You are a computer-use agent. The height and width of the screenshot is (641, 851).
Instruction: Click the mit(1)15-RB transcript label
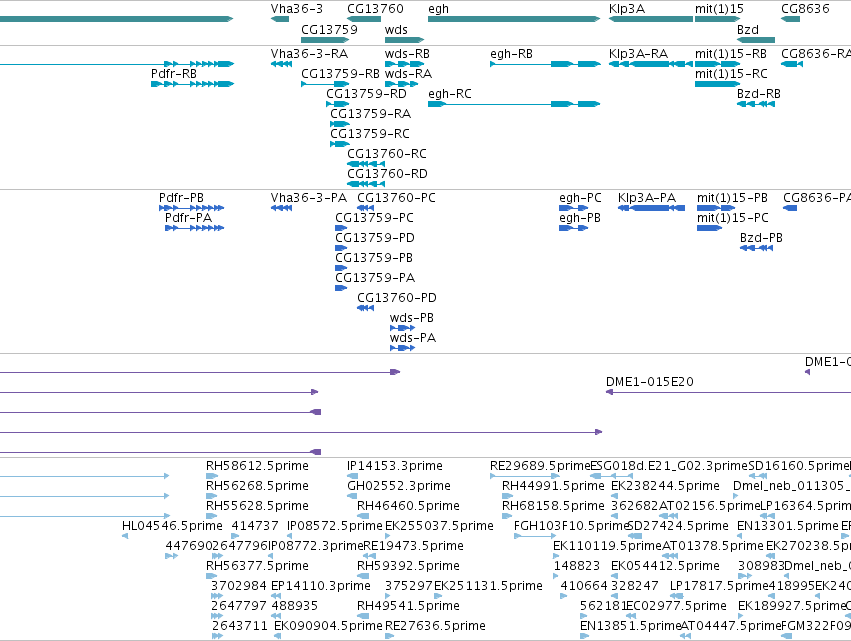click(x=731, y=53)
